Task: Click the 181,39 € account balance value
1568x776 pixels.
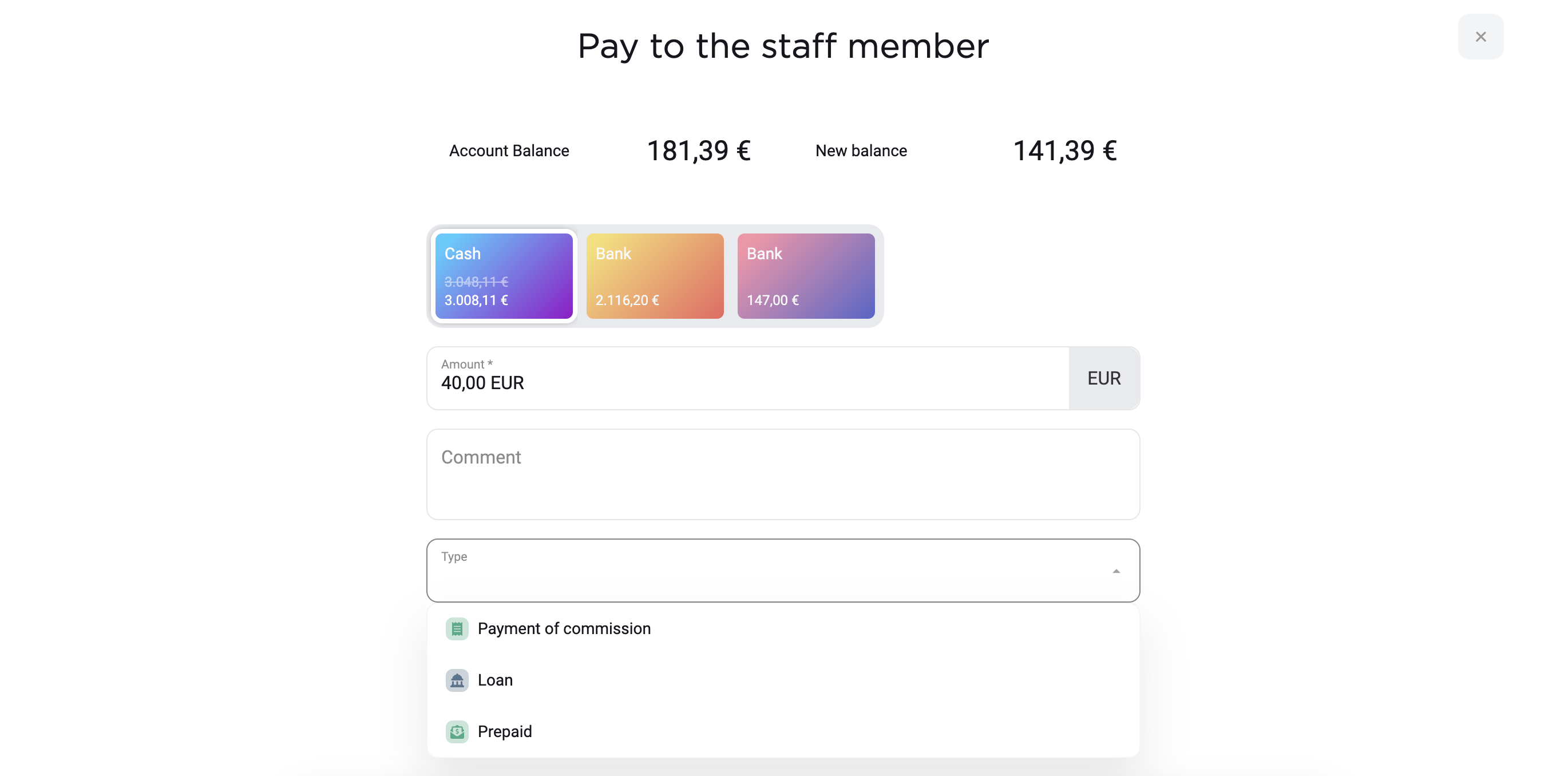Action: 698,151
